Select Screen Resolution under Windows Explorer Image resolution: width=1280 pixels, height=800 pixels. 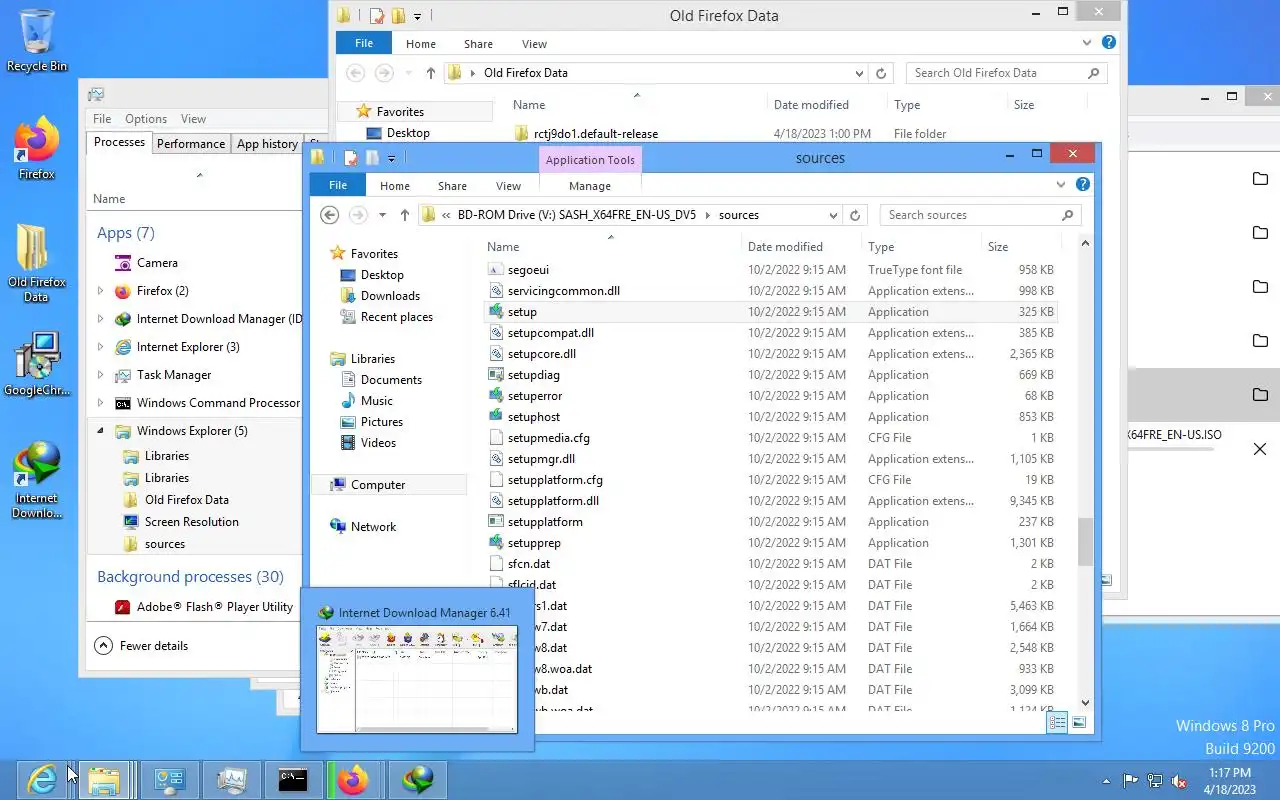(x=192, y=522)
